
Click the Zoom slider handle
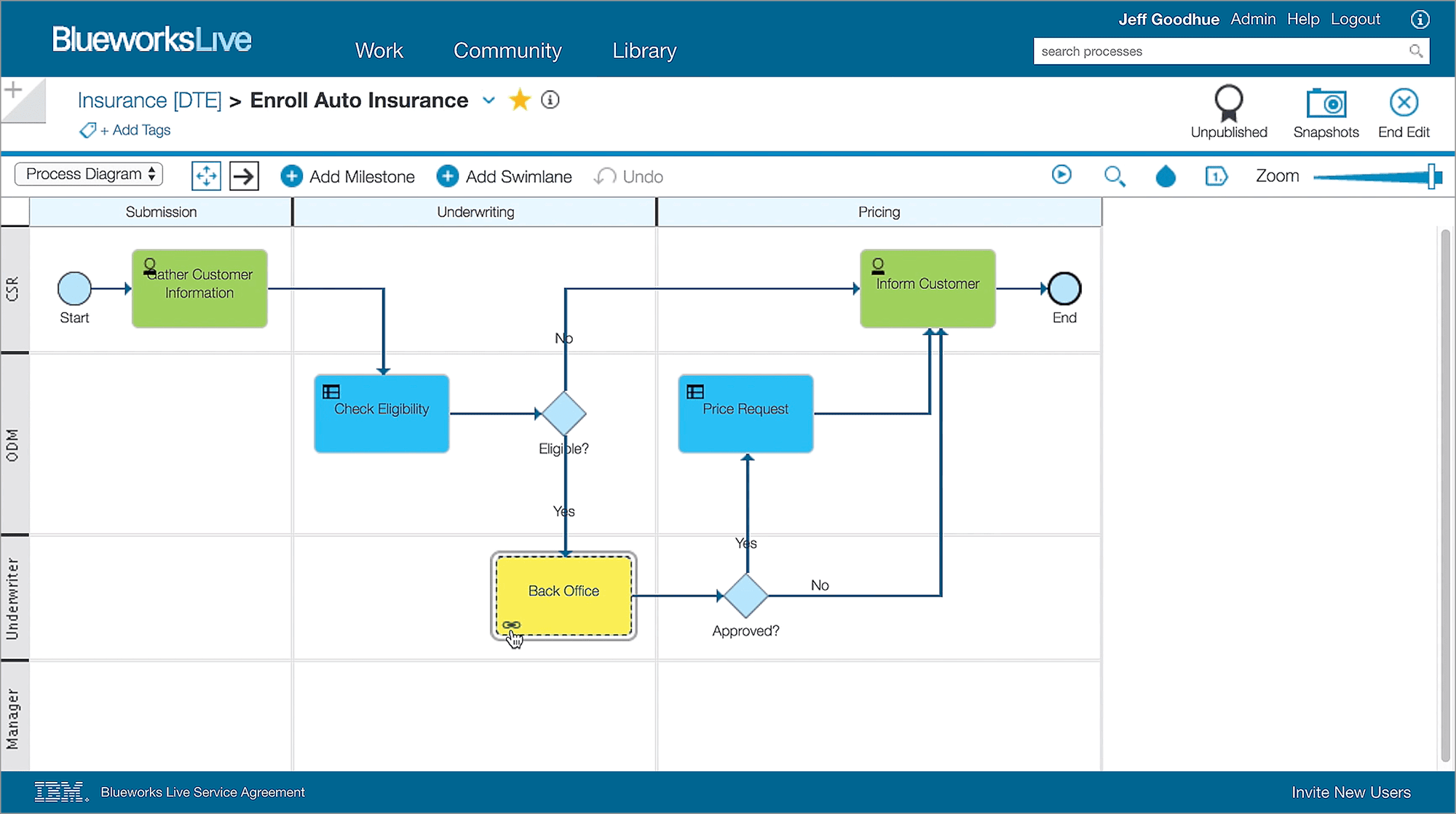coord(1433,176)
